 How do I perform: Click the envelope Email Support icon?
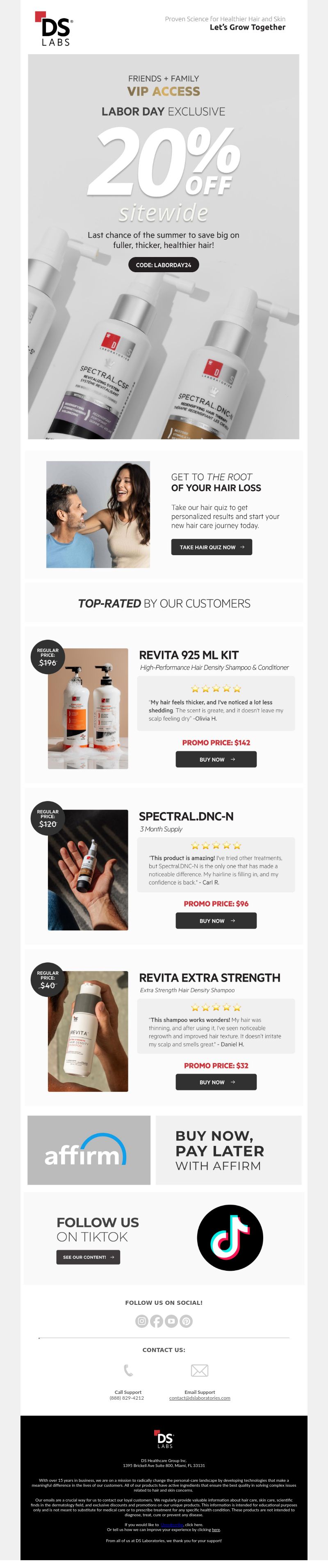pyautogui.click(x=199, y=1371)
